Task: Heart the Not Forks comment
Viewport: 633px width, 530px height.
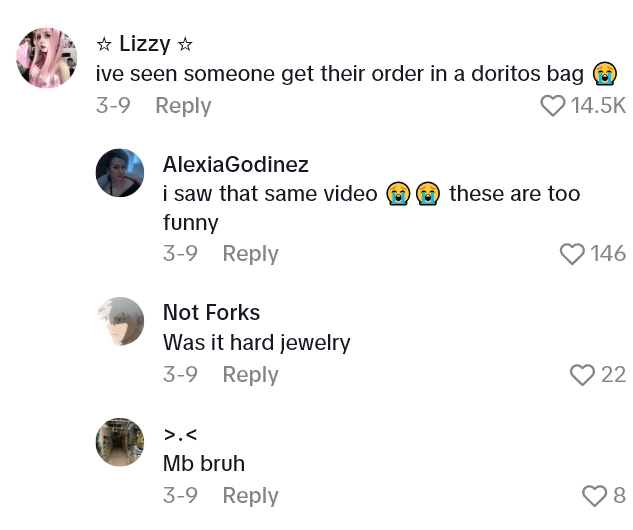Action: click(582, 375)
